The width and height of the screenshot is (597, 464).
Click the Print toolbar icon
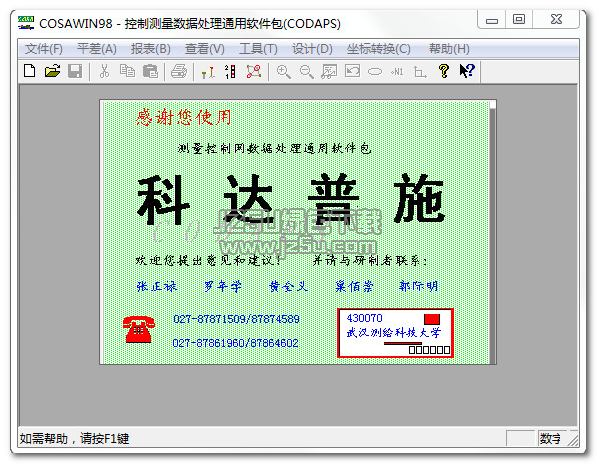coord(179,71)
